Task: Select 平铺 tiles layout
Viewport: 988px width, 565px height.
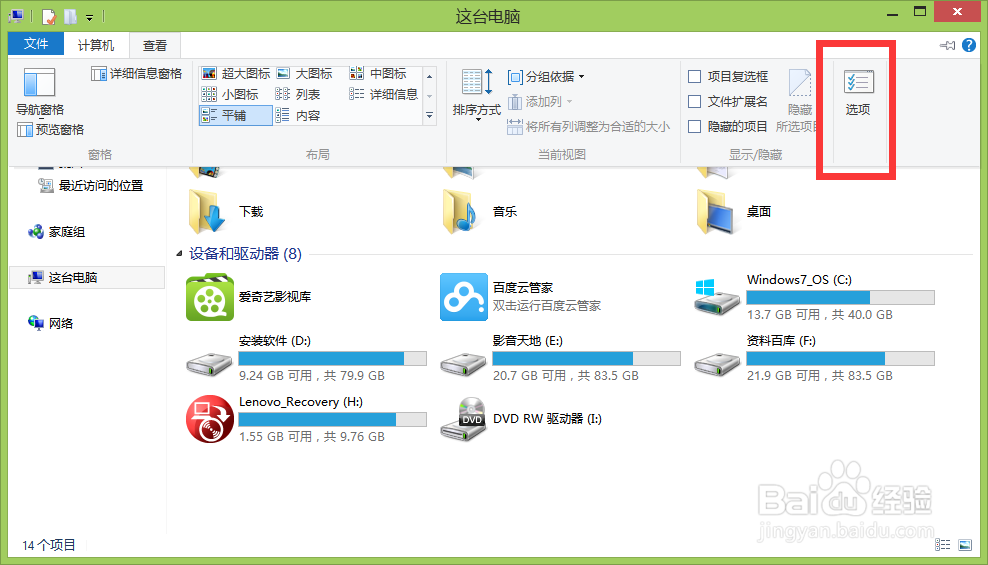Action: point(235,115)
